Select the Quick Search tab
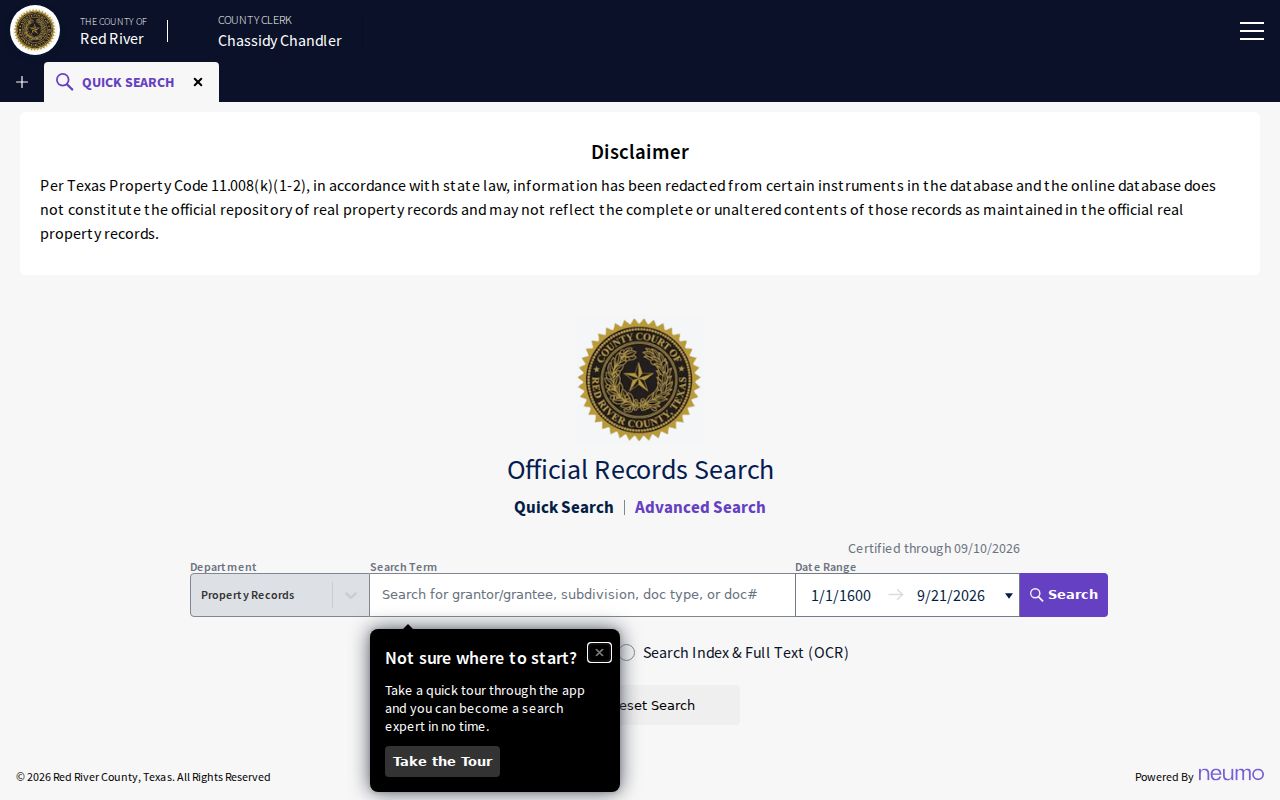This screenshot has height=800, width=1280. coord(131,82)
